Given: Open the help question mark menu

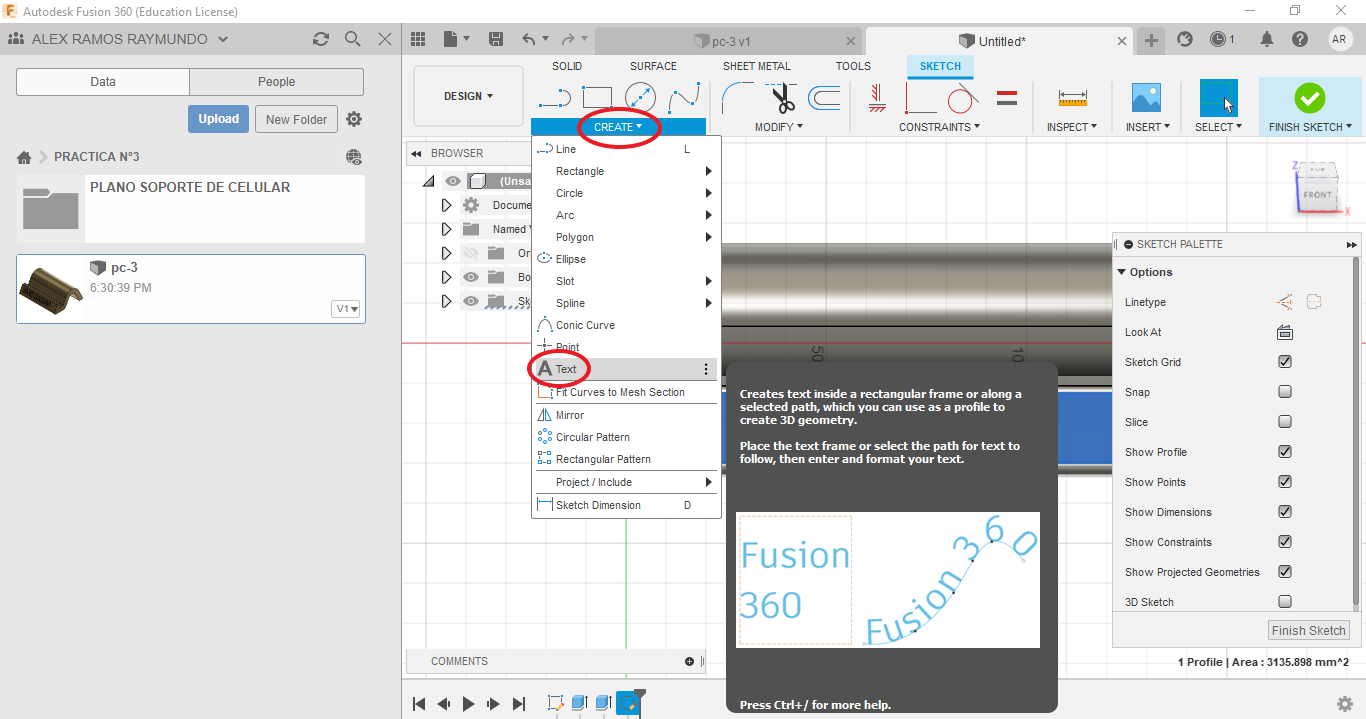Looking at the screenshot, I should (x=1299, y=39).
